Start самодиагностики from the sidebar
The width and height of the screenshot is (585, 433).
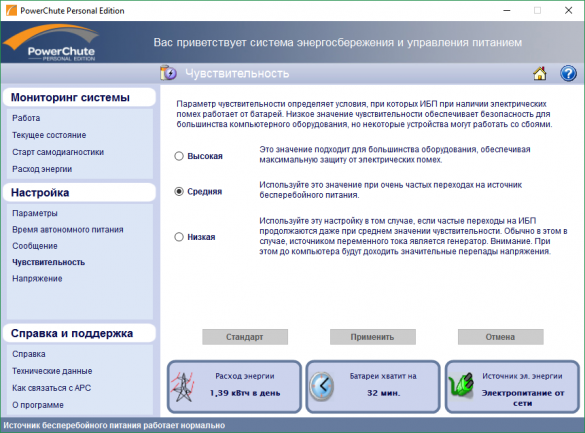tap(58, 152)
